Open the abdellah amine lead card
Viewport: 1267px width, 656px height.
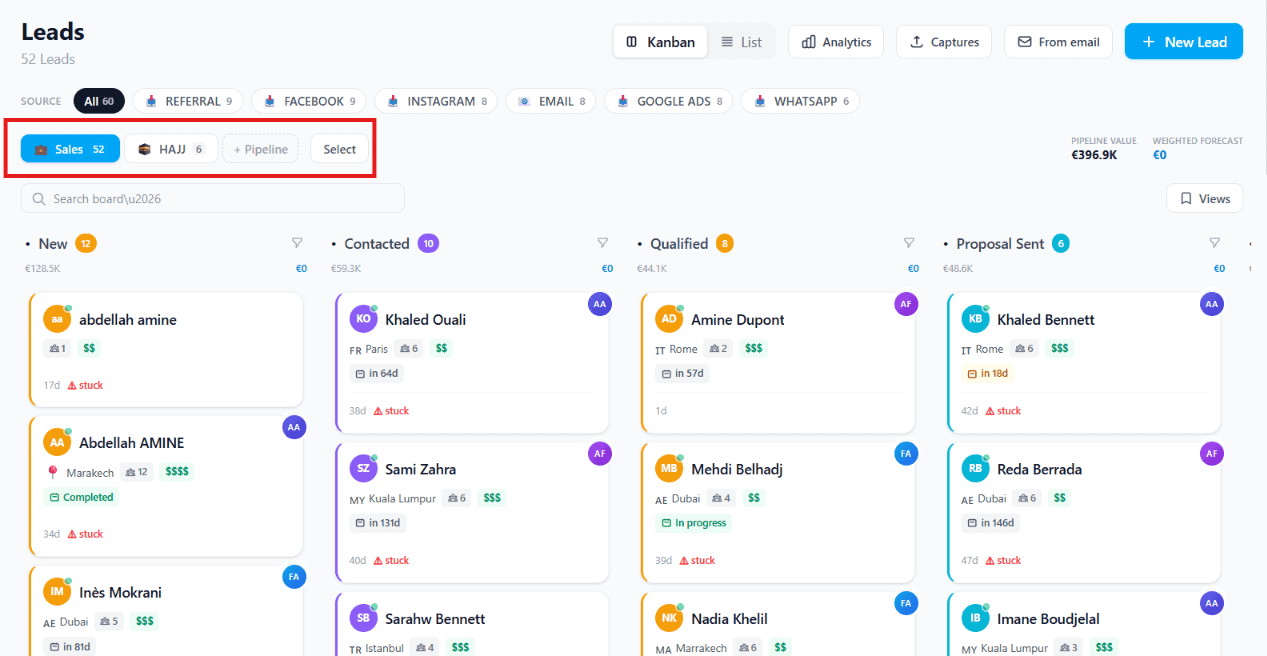166,350
